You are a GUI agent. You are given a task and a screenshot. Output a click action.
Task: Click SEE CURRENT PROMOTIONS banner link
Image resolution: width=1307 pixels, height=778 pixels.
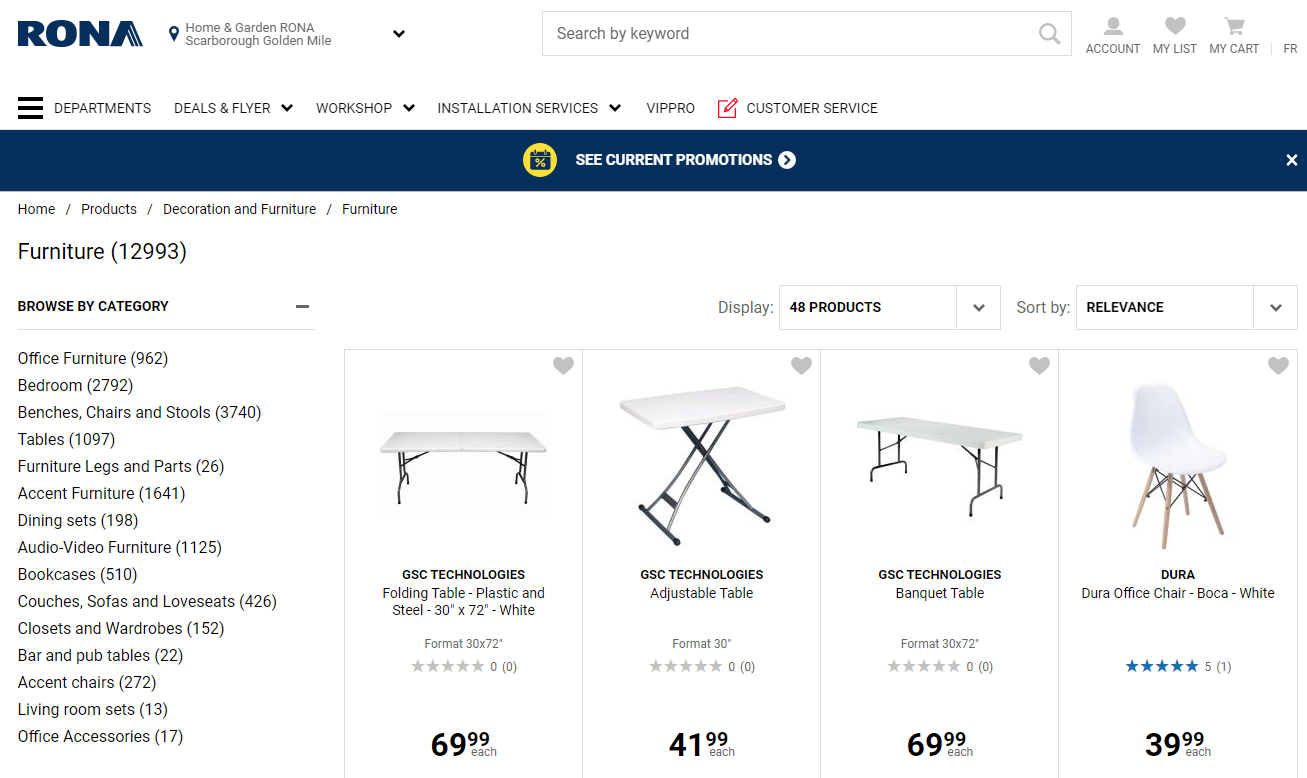674,160
